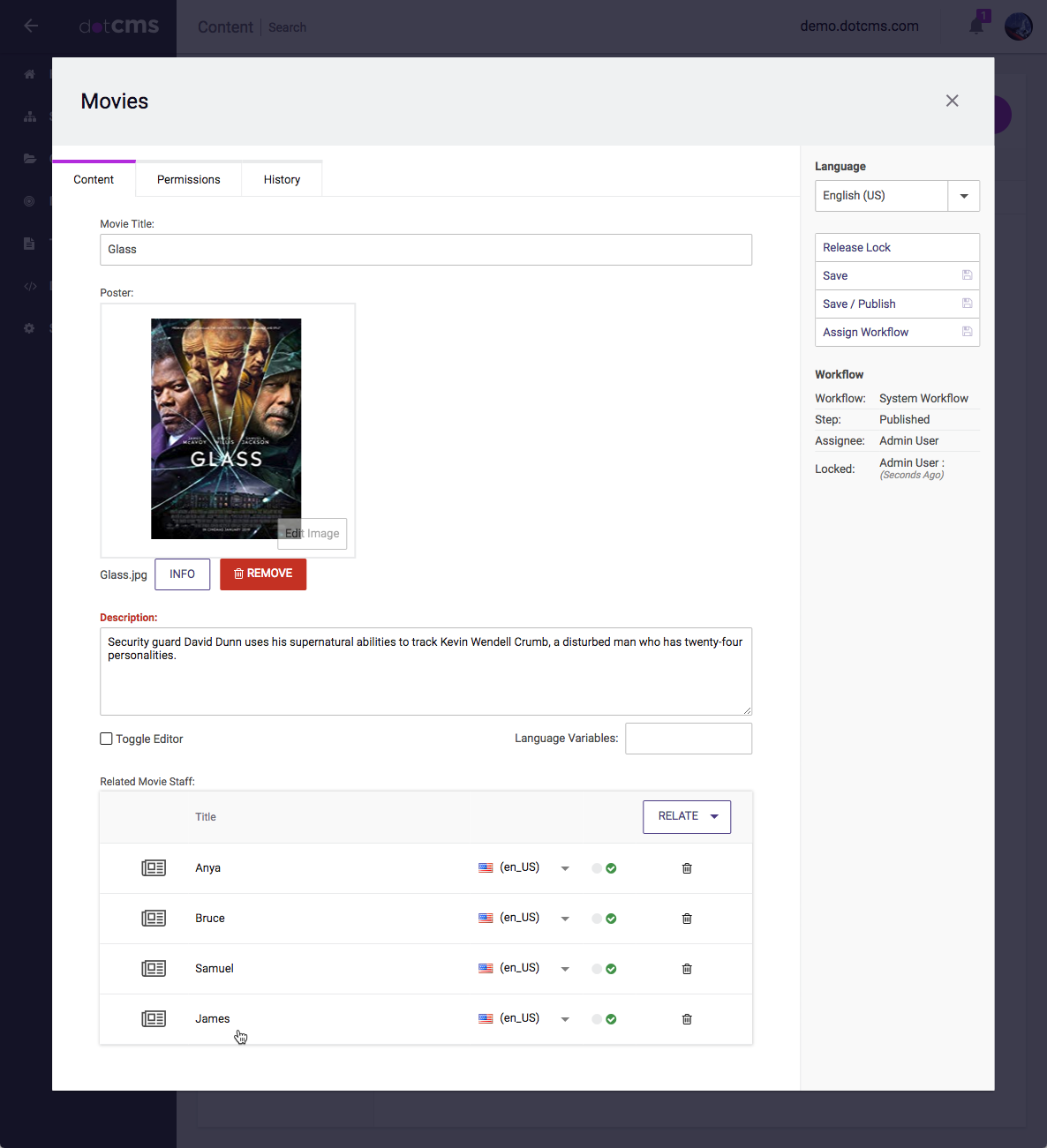1047x1148 pixels.
Task: Expand language arrow in Anya row
Action: (565, 868)
